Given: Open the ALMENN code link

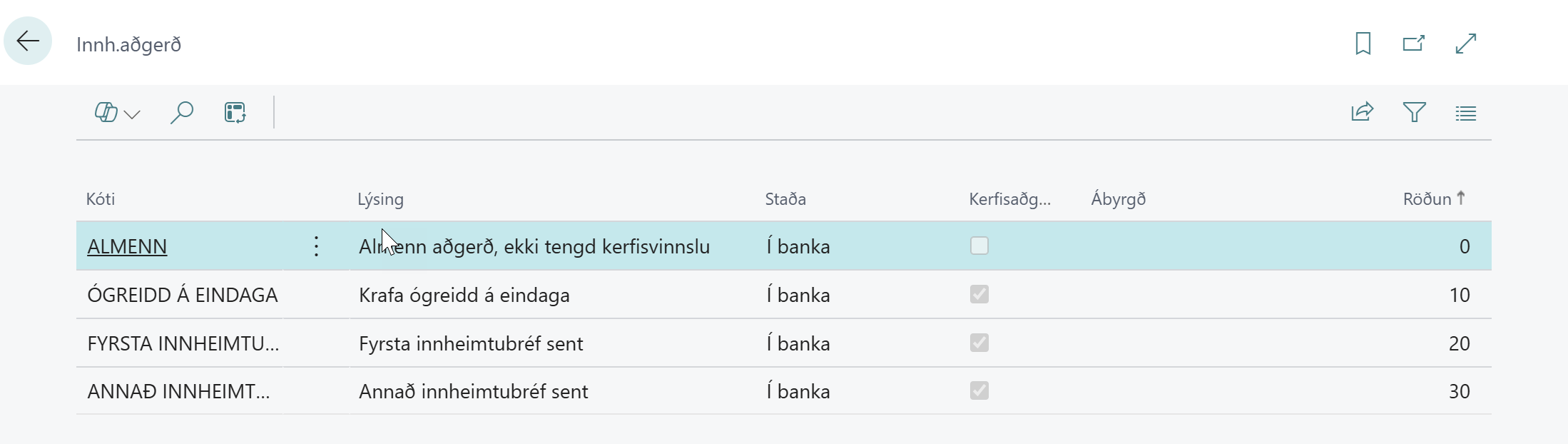Looking at the screenshot, I should click(x=127, y=246).
